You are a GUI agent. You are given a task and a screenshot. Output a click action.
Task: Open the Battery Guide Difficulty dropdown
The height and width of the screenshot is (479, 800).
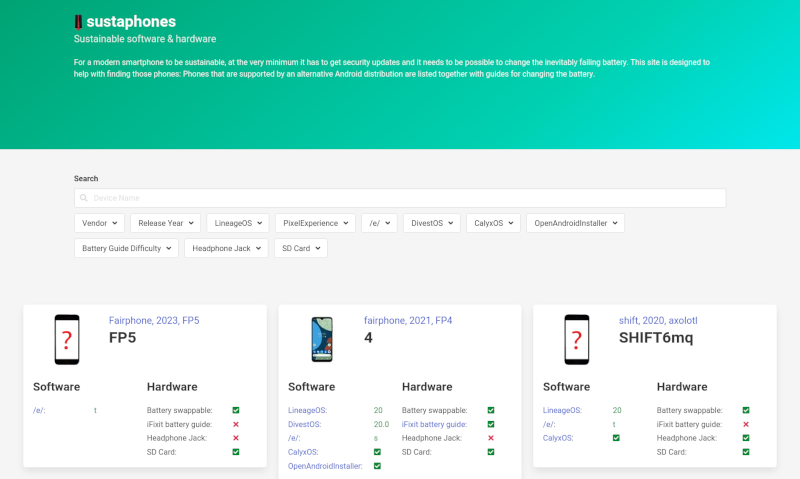pos(127,248)
